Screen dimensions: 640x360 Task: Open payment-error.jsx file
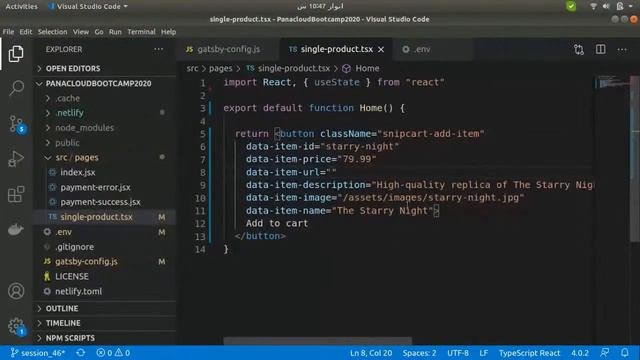coord(104,187)
